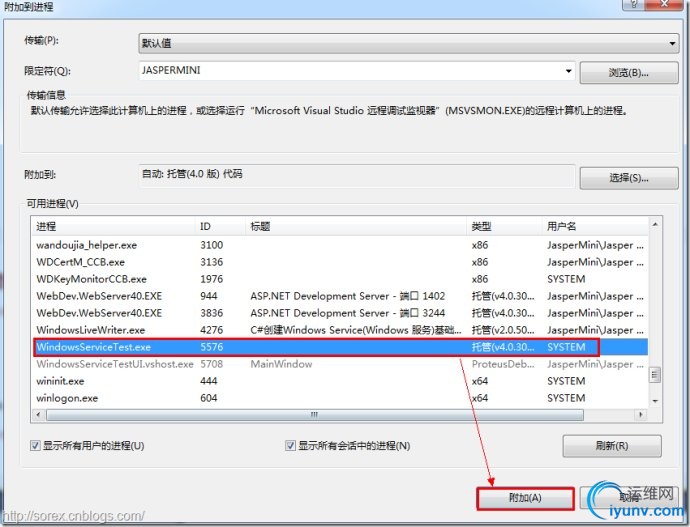Select the wandoujia_helper.exe process row
The height and width of the screenshot is (527, 690).
[x=340, y=245]
